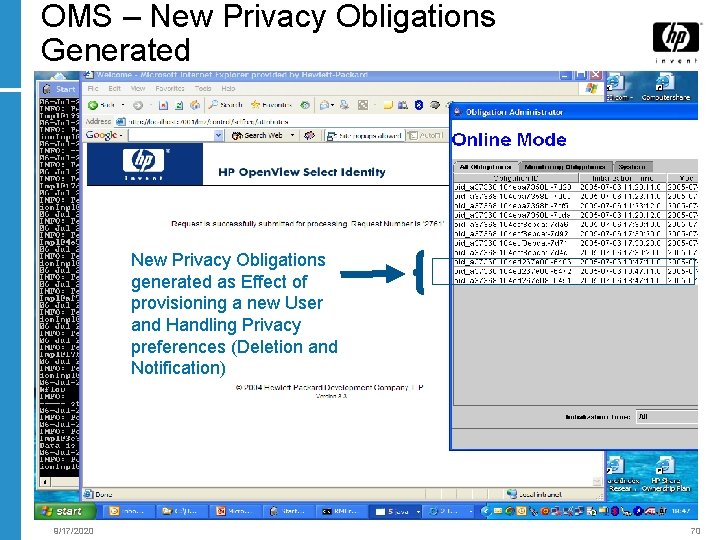This screenshot has height=540, width=720.
Task: Switch to the RMI registry taskbar button
Action: 341,511
